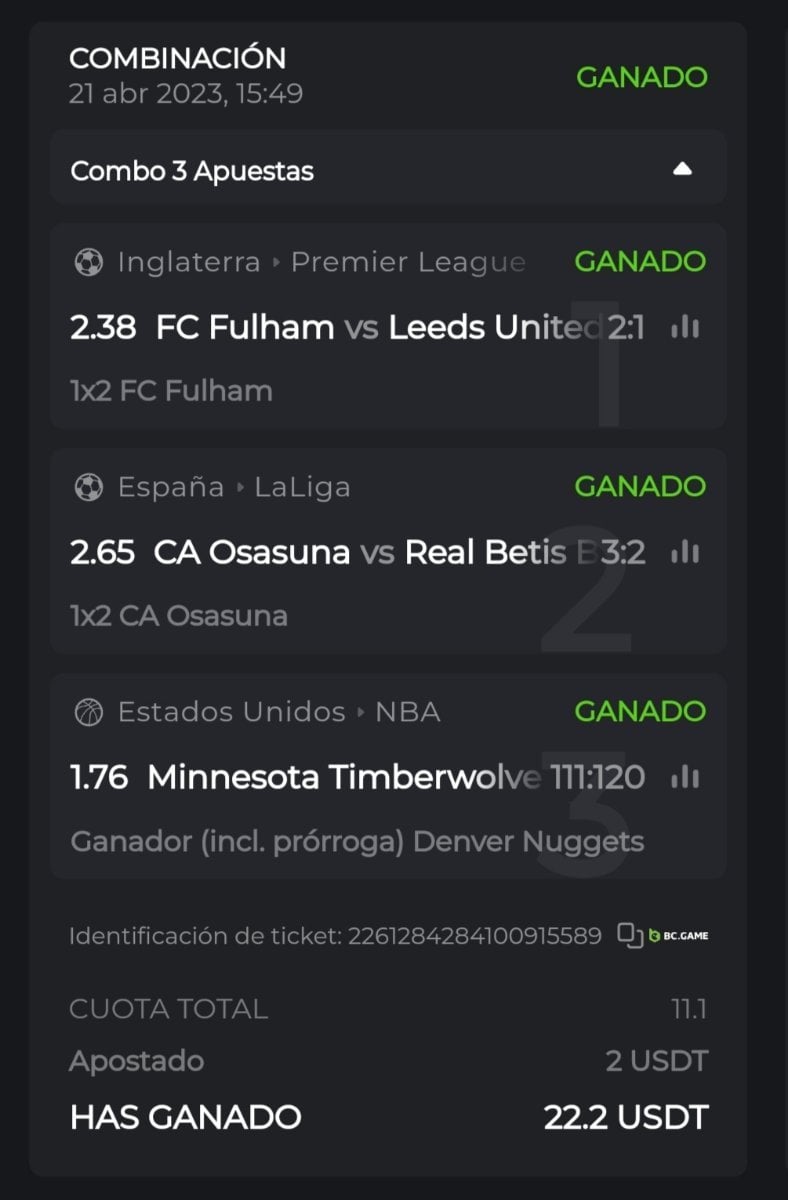
Task: Tap the Ganador Denver Nuggets selection
Action: coord(357,841)
